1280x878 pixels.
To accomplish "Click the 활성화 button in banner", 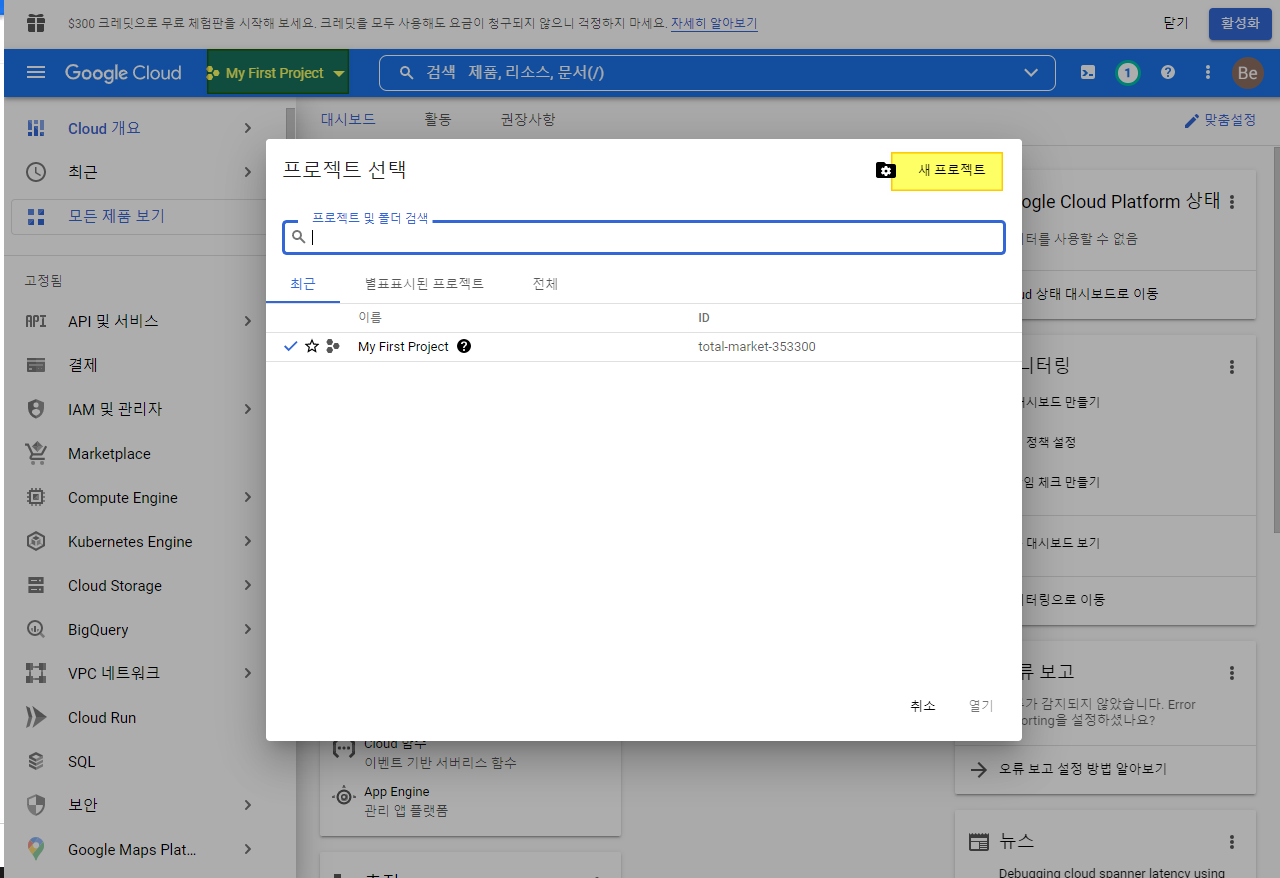I will tap(1240, 22).
